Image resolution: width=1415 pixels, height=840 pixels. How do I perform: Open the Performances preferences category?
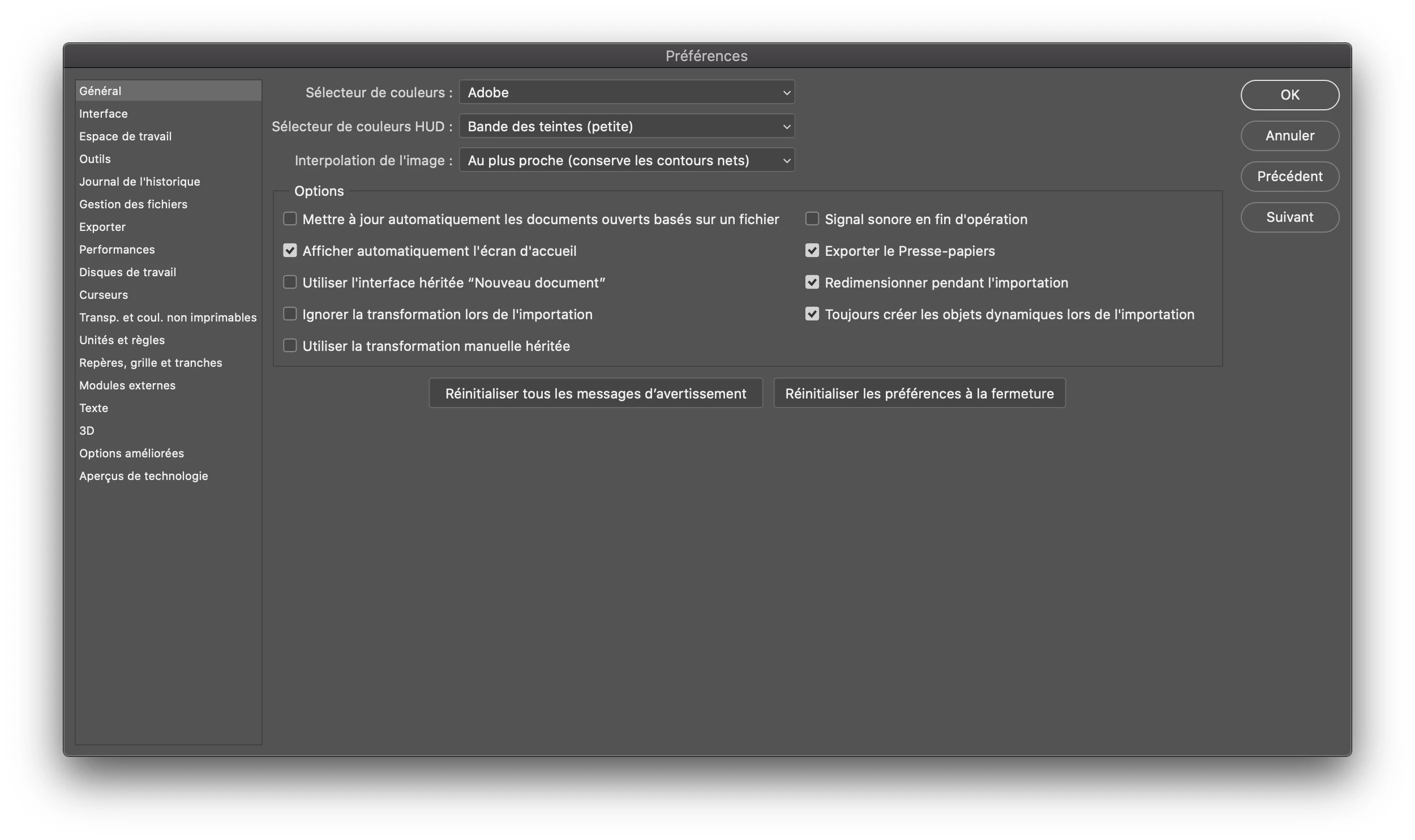117,250
